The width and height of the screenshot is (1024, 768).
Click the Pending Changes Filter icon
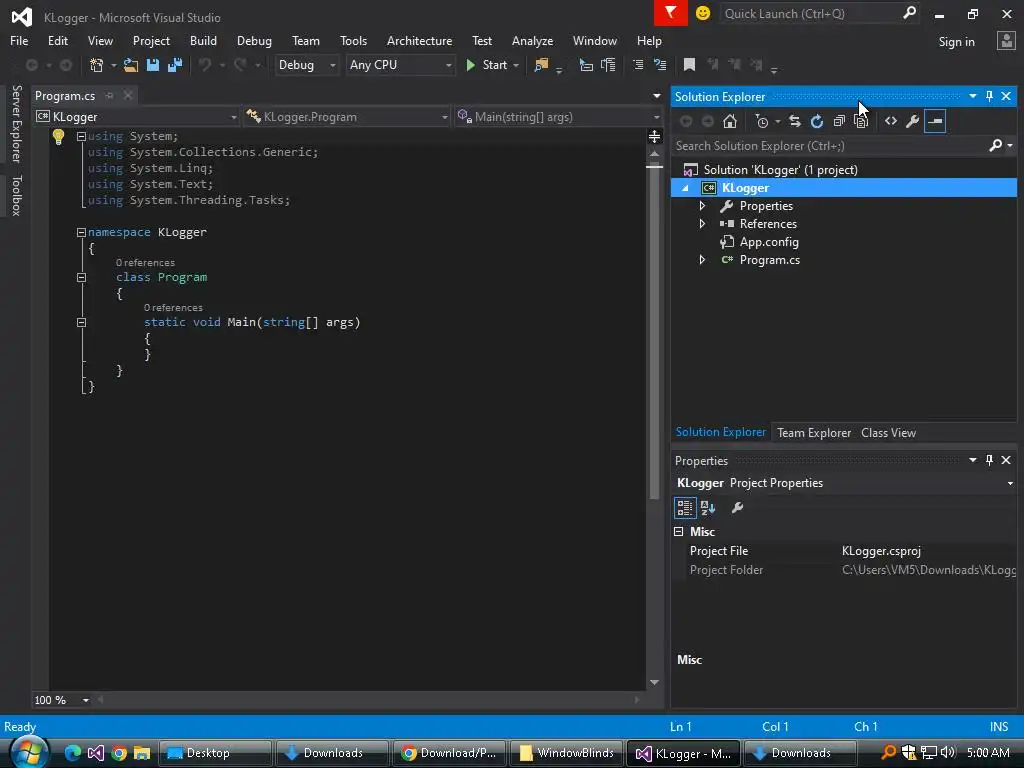762,121
